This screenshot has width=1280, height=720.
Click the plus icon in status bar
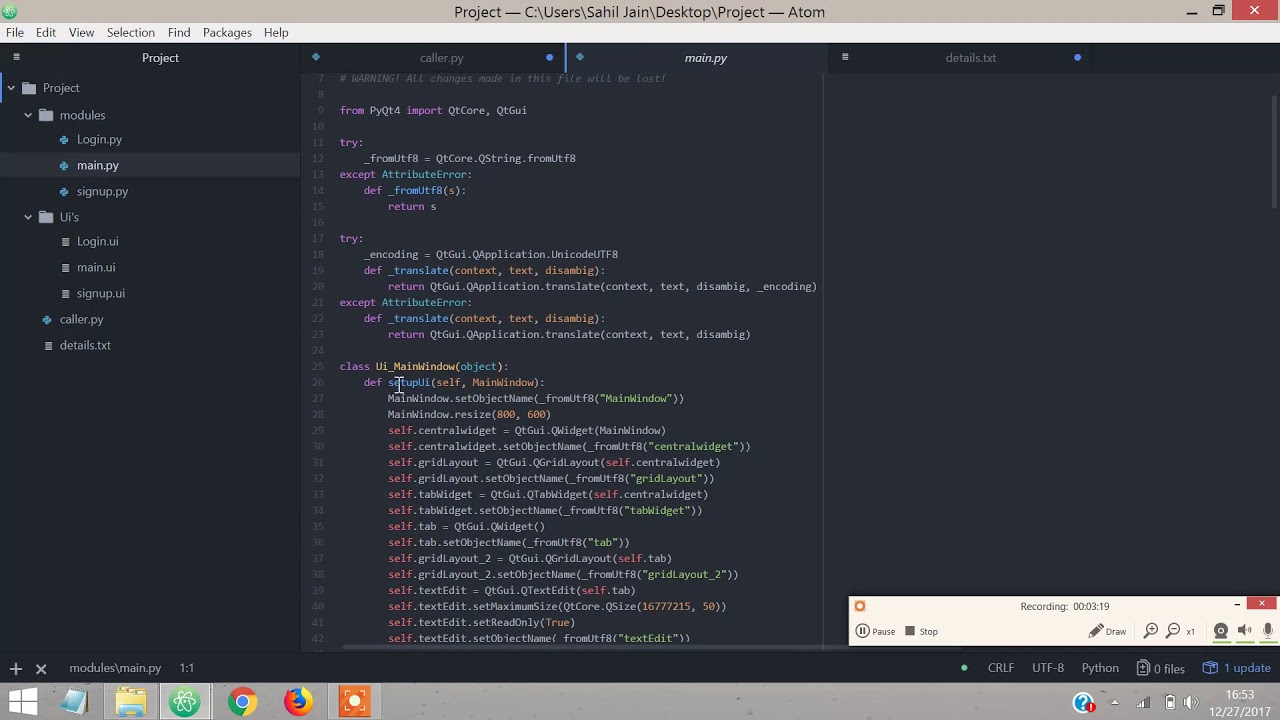point(16,668)
